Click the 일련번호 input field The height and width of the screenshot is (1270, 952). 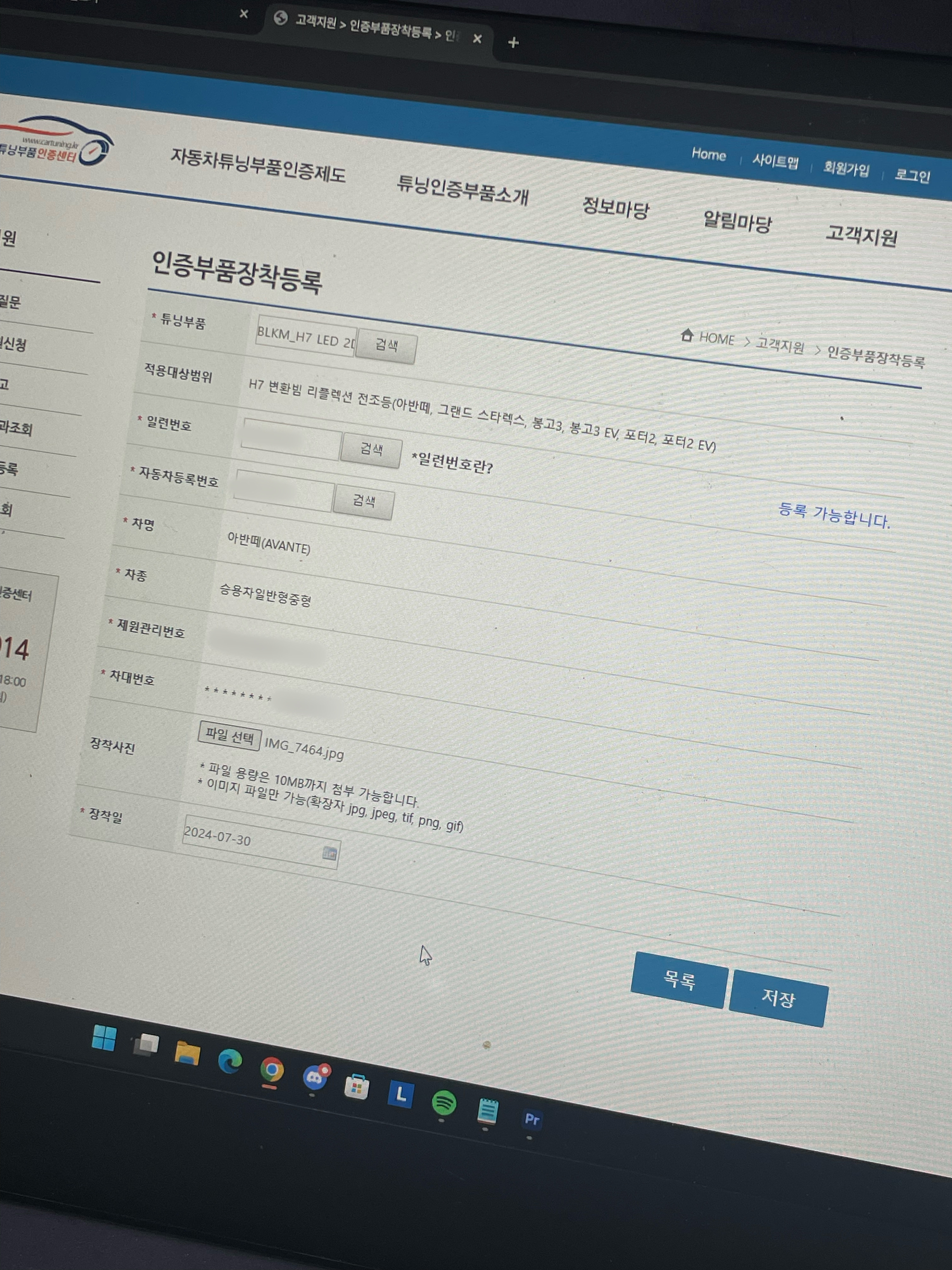pyautogui.click(x=292, y=439)
